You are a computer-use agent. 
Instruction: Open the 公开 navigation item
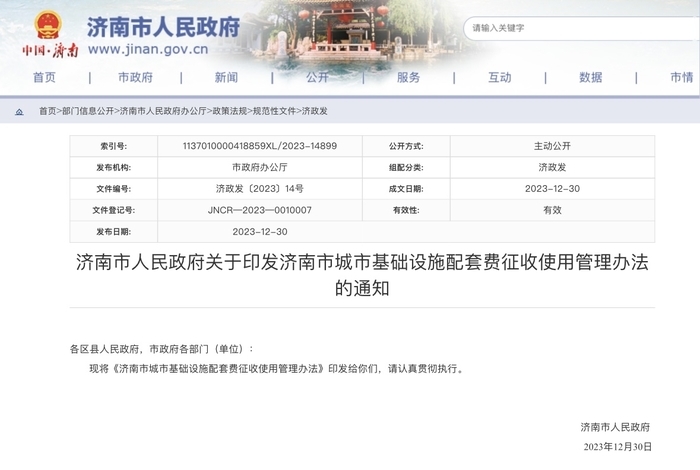point(317,78)
